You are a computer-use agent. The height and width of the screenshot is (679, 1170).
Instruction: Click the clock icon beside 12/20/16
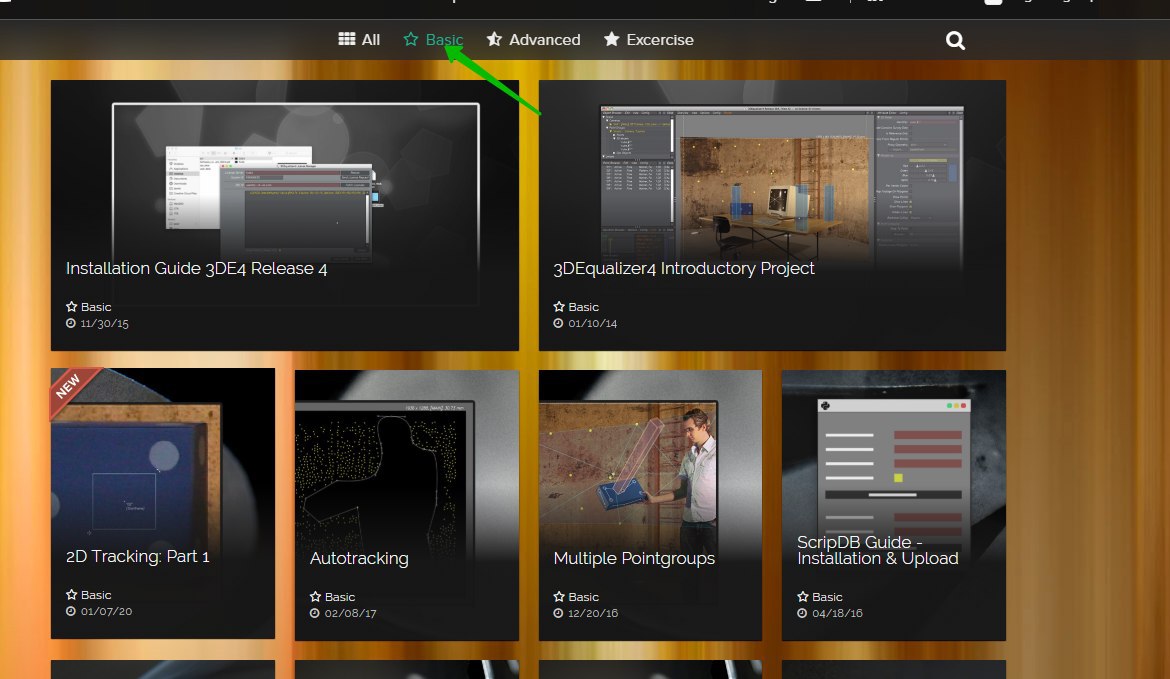(x=558, y=614)
